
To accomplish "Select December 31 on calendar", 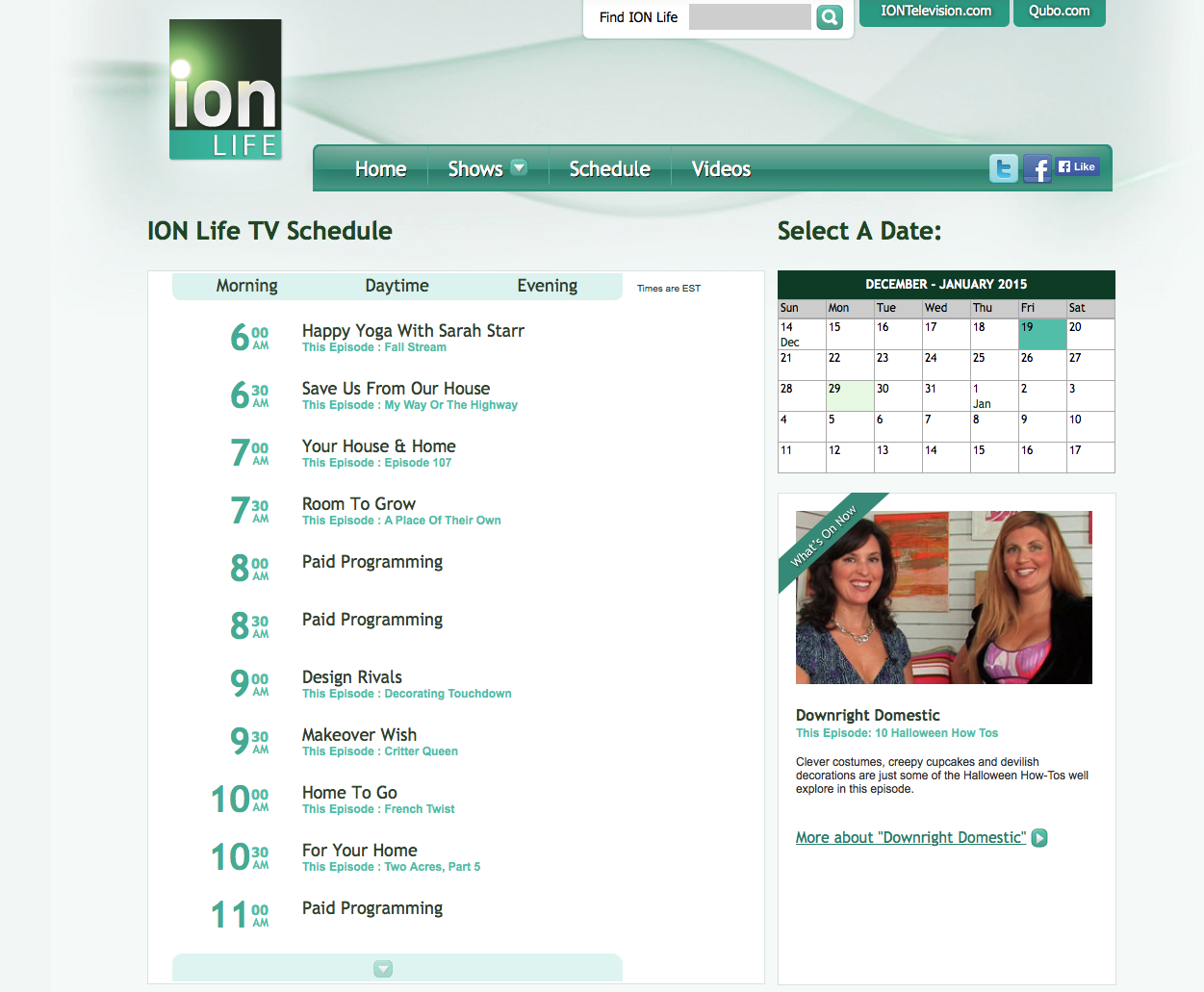I will point(946,395).
